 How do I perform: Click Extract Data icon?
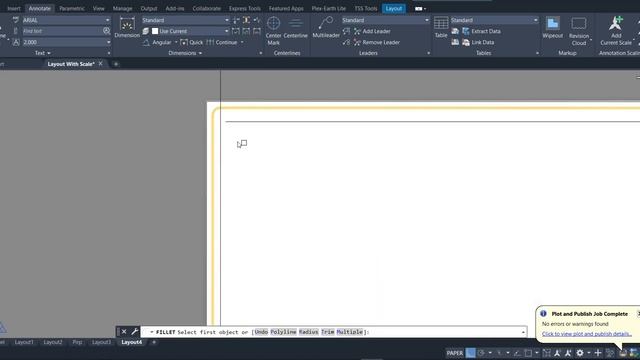click(x=466, y=31)
